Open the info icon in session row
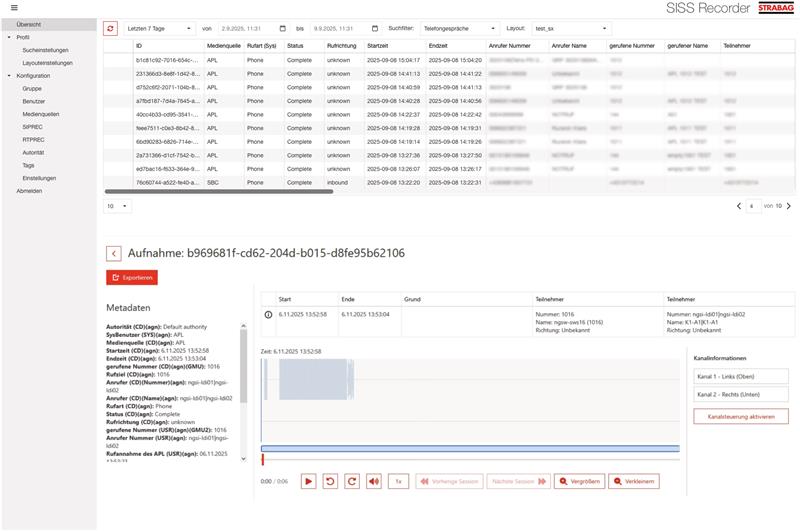 tap(267, 315)
